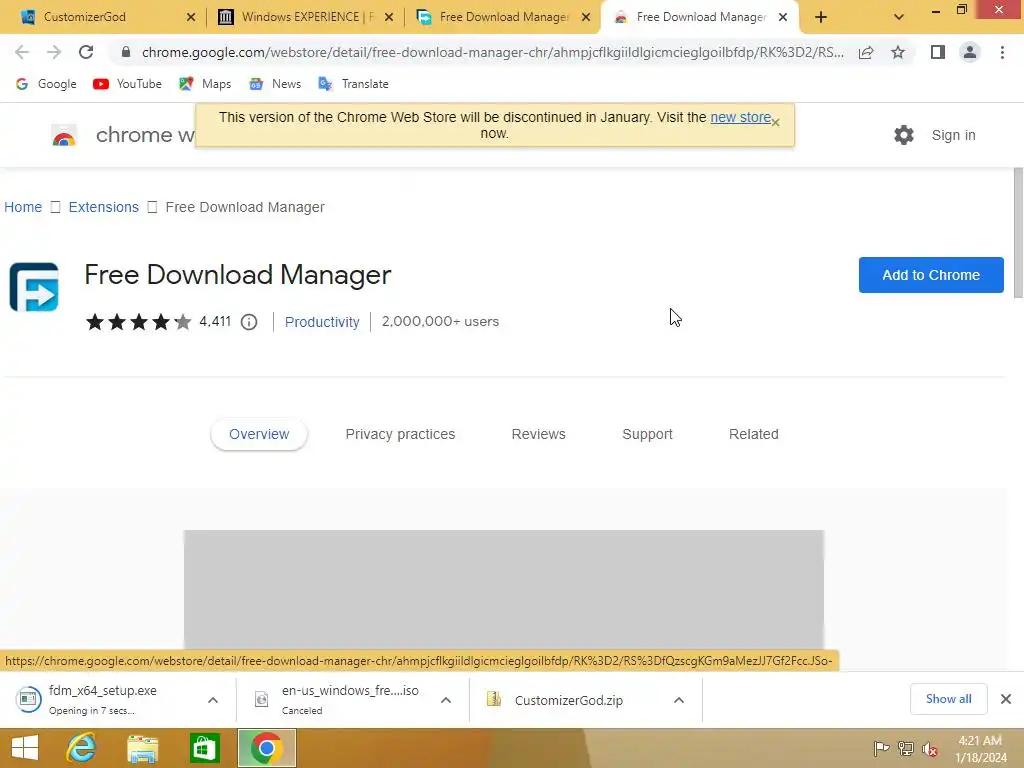Click the extension screenshot preview placeholder
Image resolution: width=1024 pixels, height=768 pixels.
tap(504, 590)
